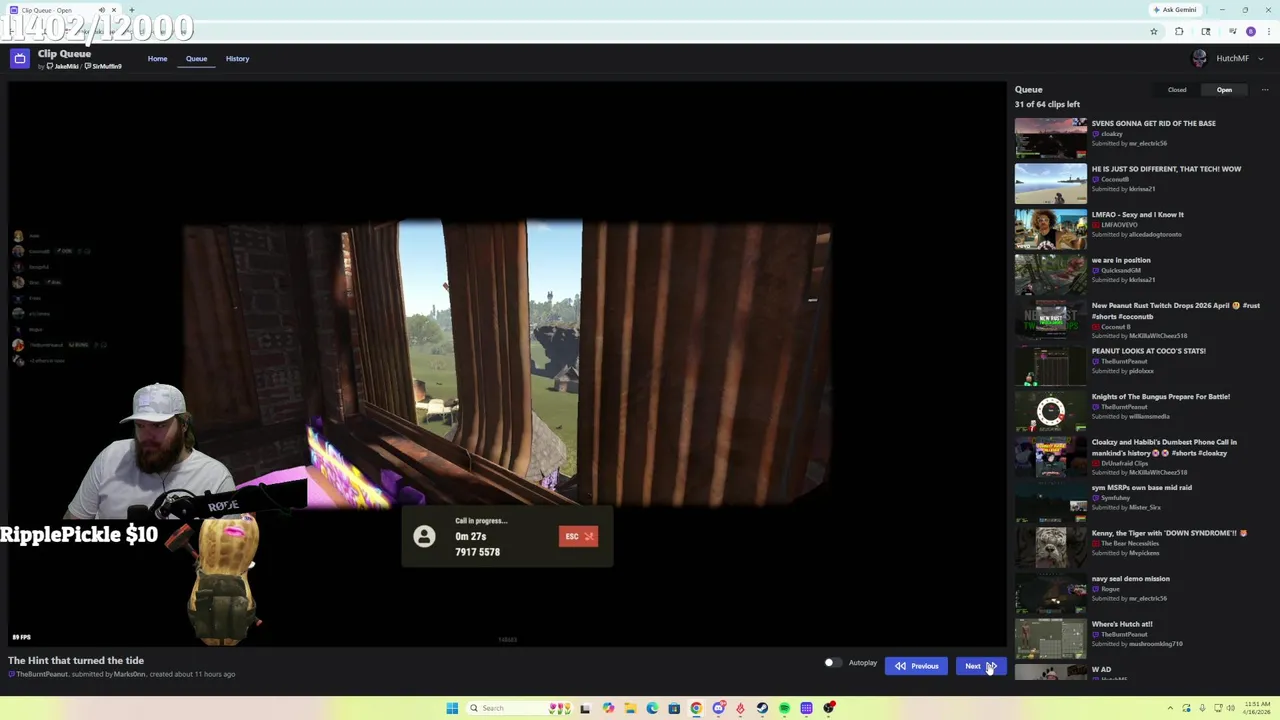The height and width of the screenshot is (720, 1280).
Task: Open Knights of The Bungus clip thumbnail
Action: (1050, 411)
